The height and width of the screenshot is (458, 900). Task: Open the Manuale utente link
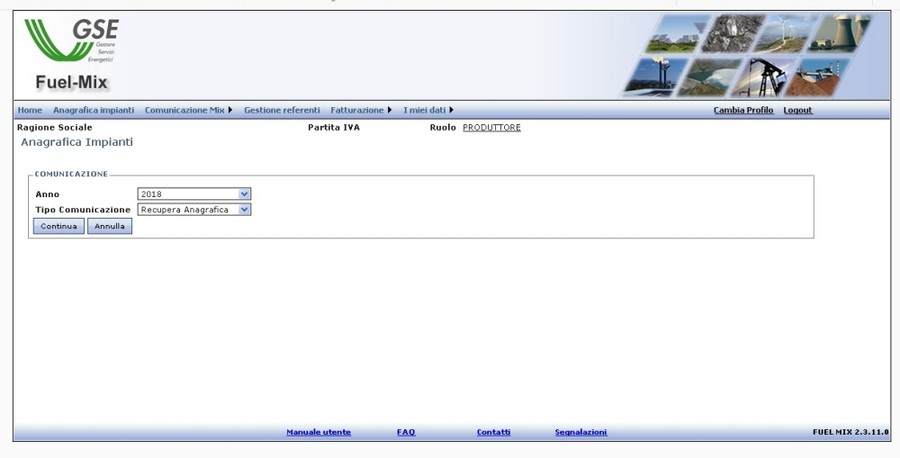point(319,432)
